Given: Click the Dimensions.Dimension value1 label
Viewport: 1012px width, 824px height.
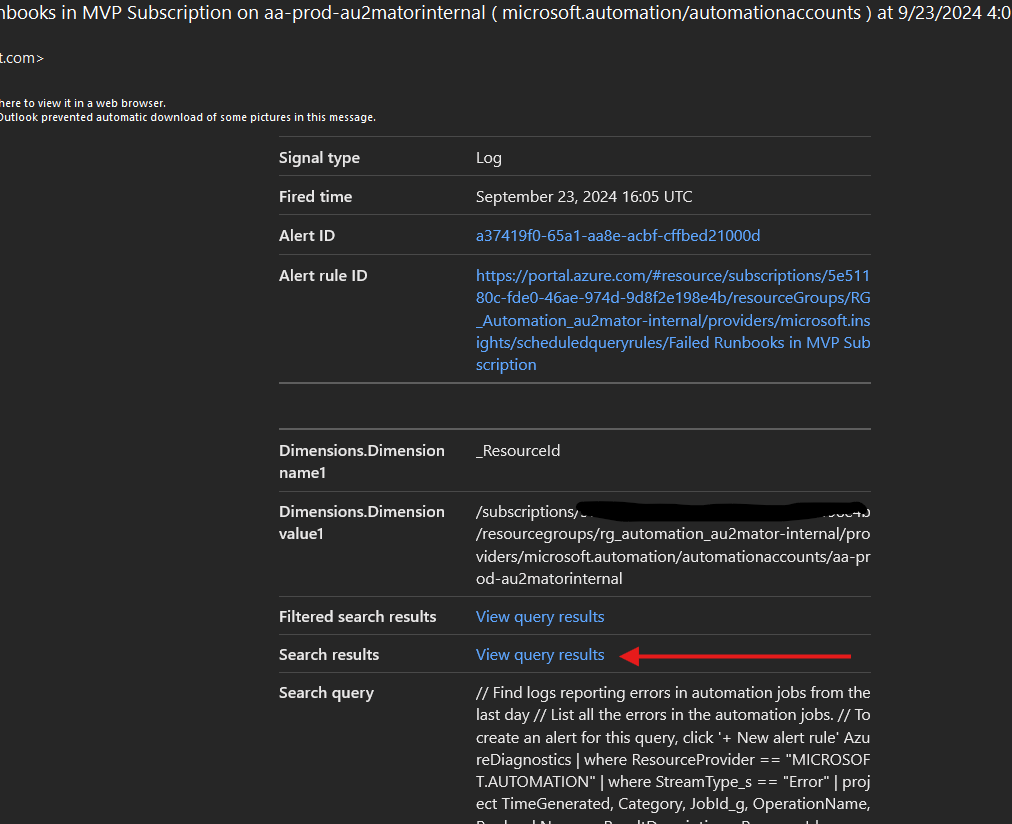Looking at the screenshot, I should click(361, 522).
